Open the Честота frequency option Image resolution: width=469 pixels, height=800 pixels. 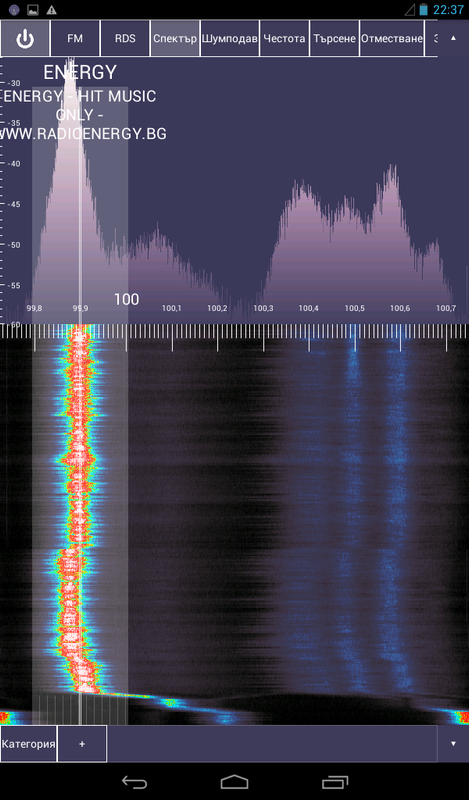[x=284, y=38]
